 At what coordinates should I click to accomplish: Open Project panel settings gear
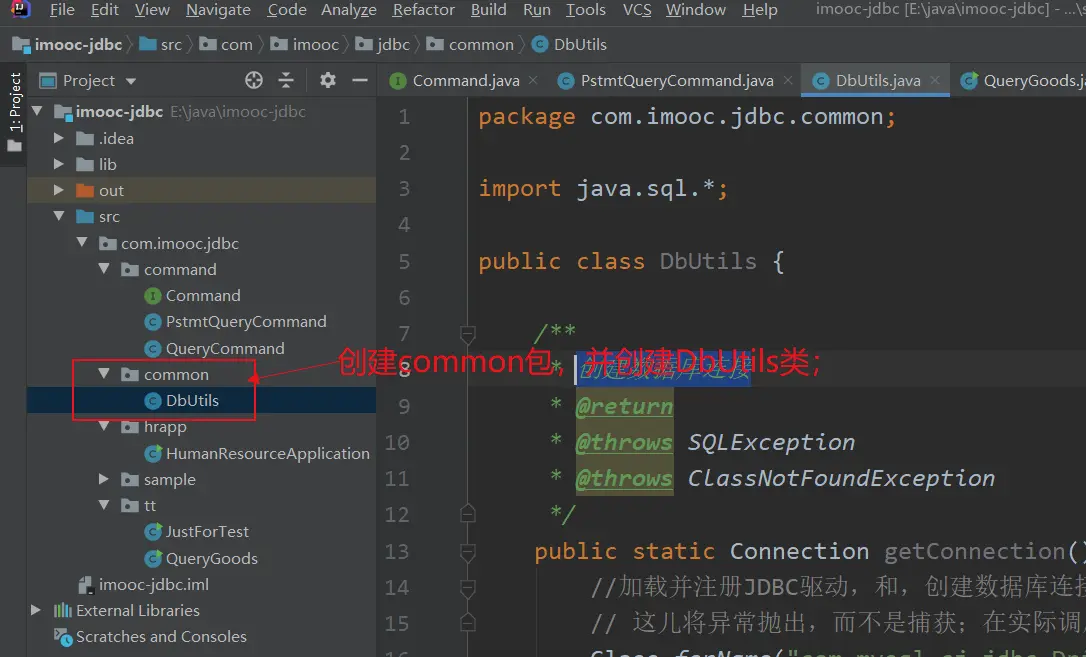(x=328, y=81)
